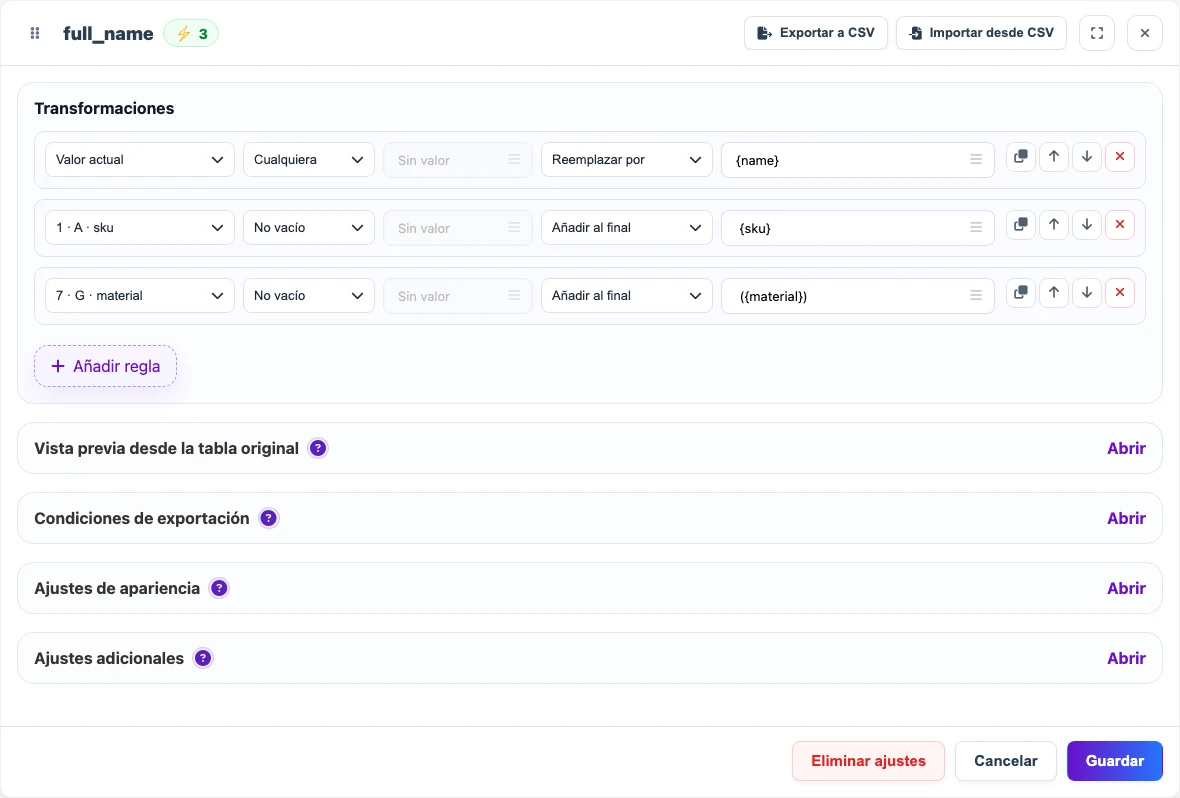Open No vacío dropdown in sku row
Viewport: 1180px width, 798px height.
coord(309,227)
